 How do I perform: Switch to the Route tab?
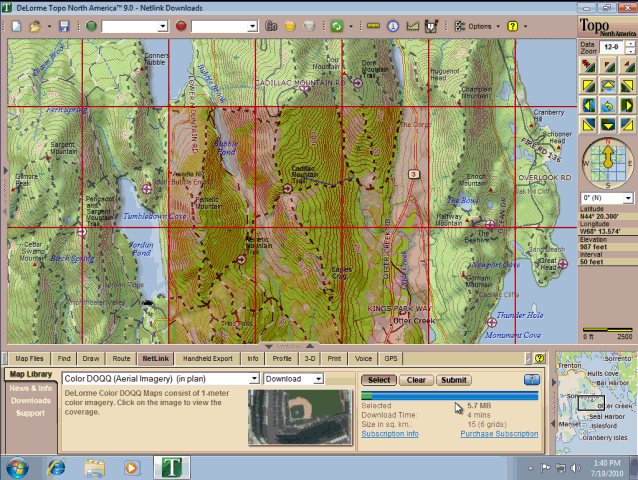(x=121, y=358)
